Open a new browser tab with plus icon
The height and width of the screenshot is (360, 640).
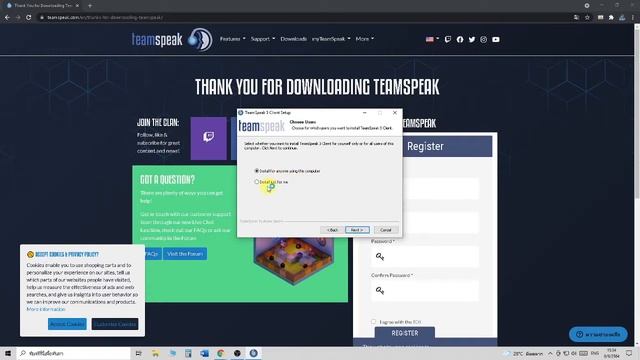click(90, 6)
